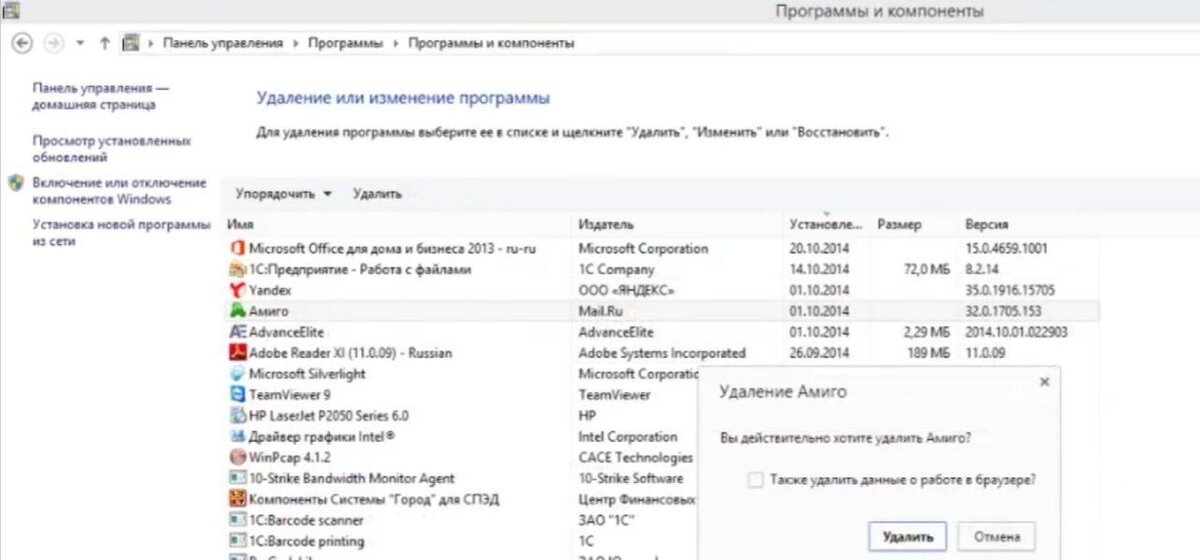
Task: Open the Упорядочить dropdown menu
Action: [284, 194]
